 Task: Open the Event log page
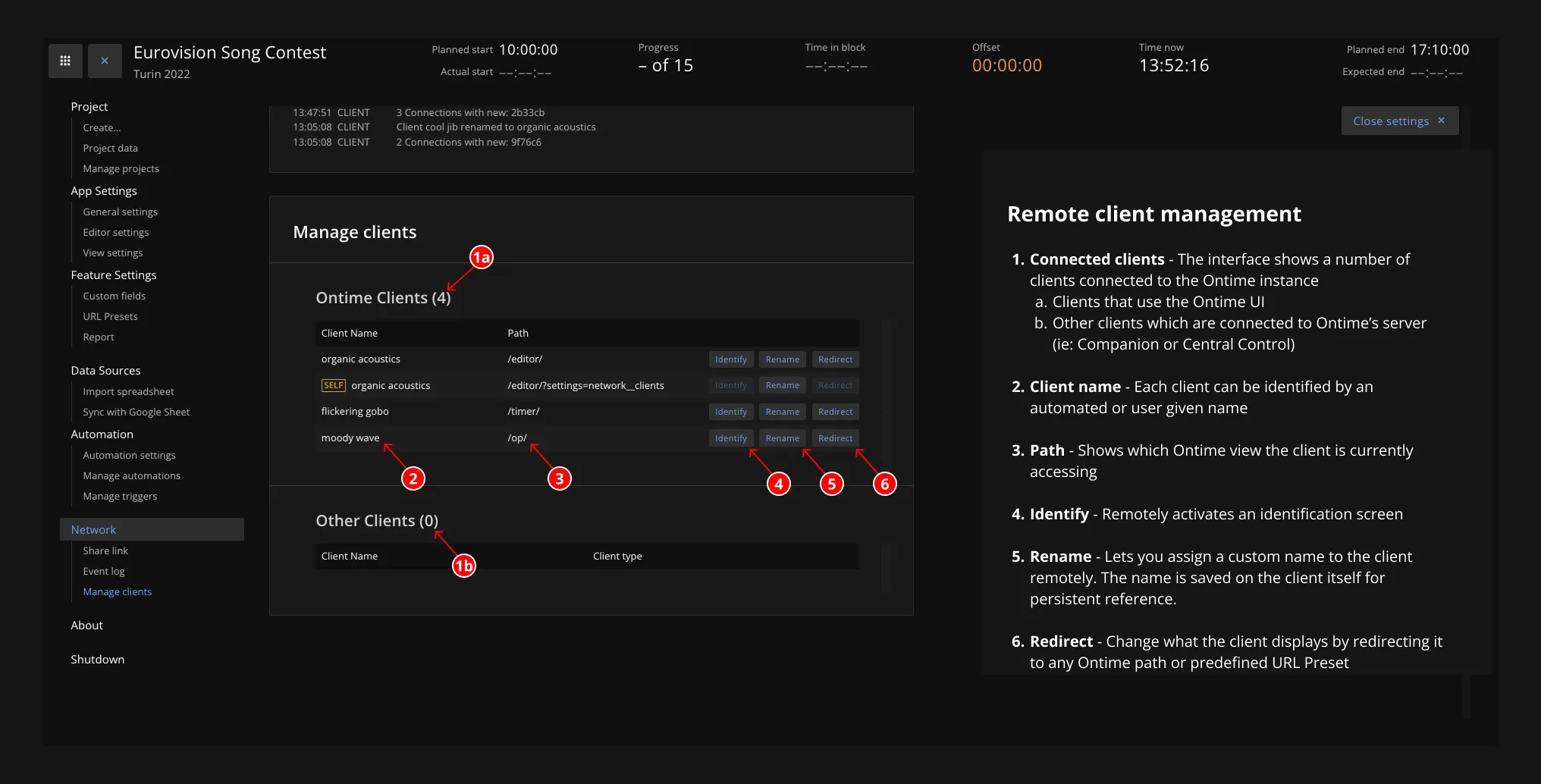(x=104, y=571)
